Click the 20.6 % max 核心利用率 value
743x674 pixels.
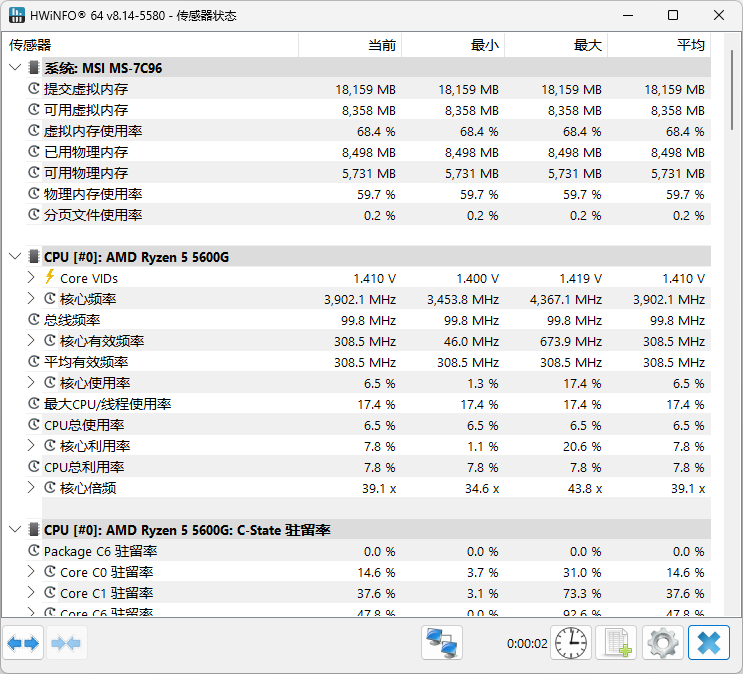582,446
